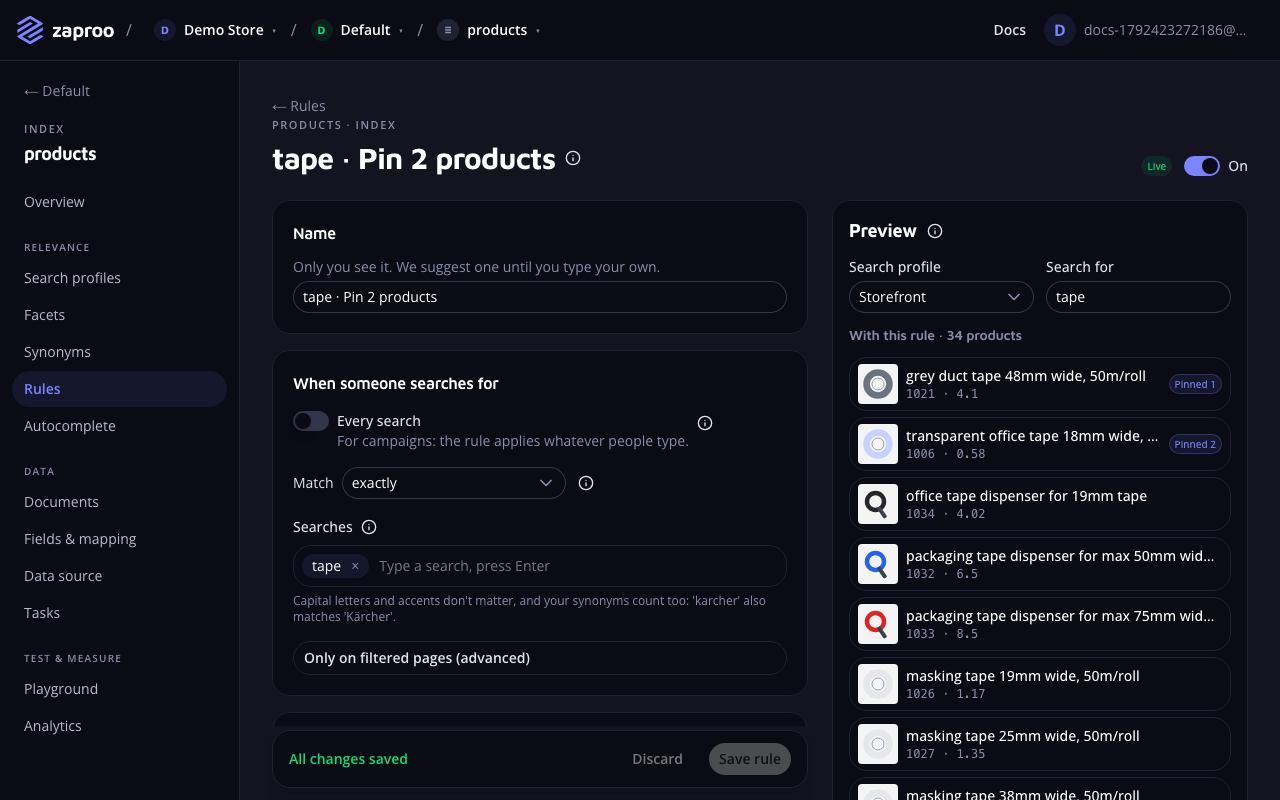This screenshot has width=1280, height=800.
Task: Click info icon beside Match dropdown
Action: click(587, 483)
